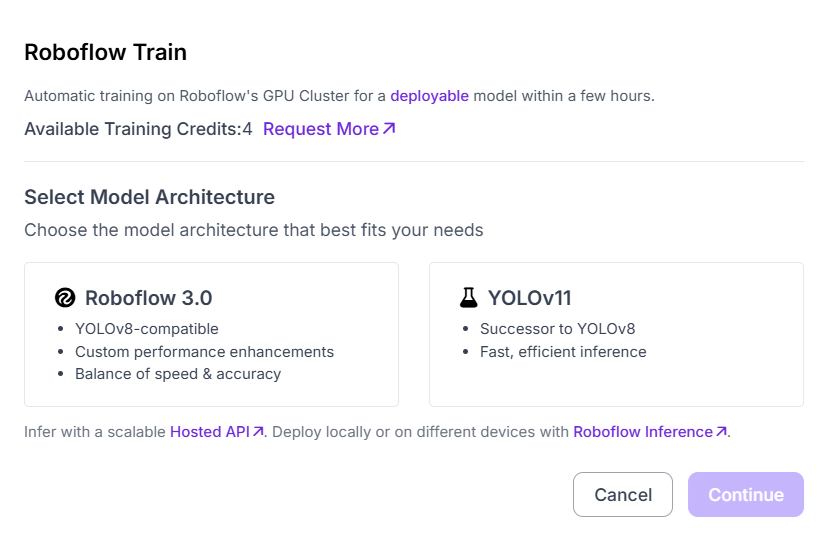
Task: Click the Available Training Credits label
Action: (132, 129)
